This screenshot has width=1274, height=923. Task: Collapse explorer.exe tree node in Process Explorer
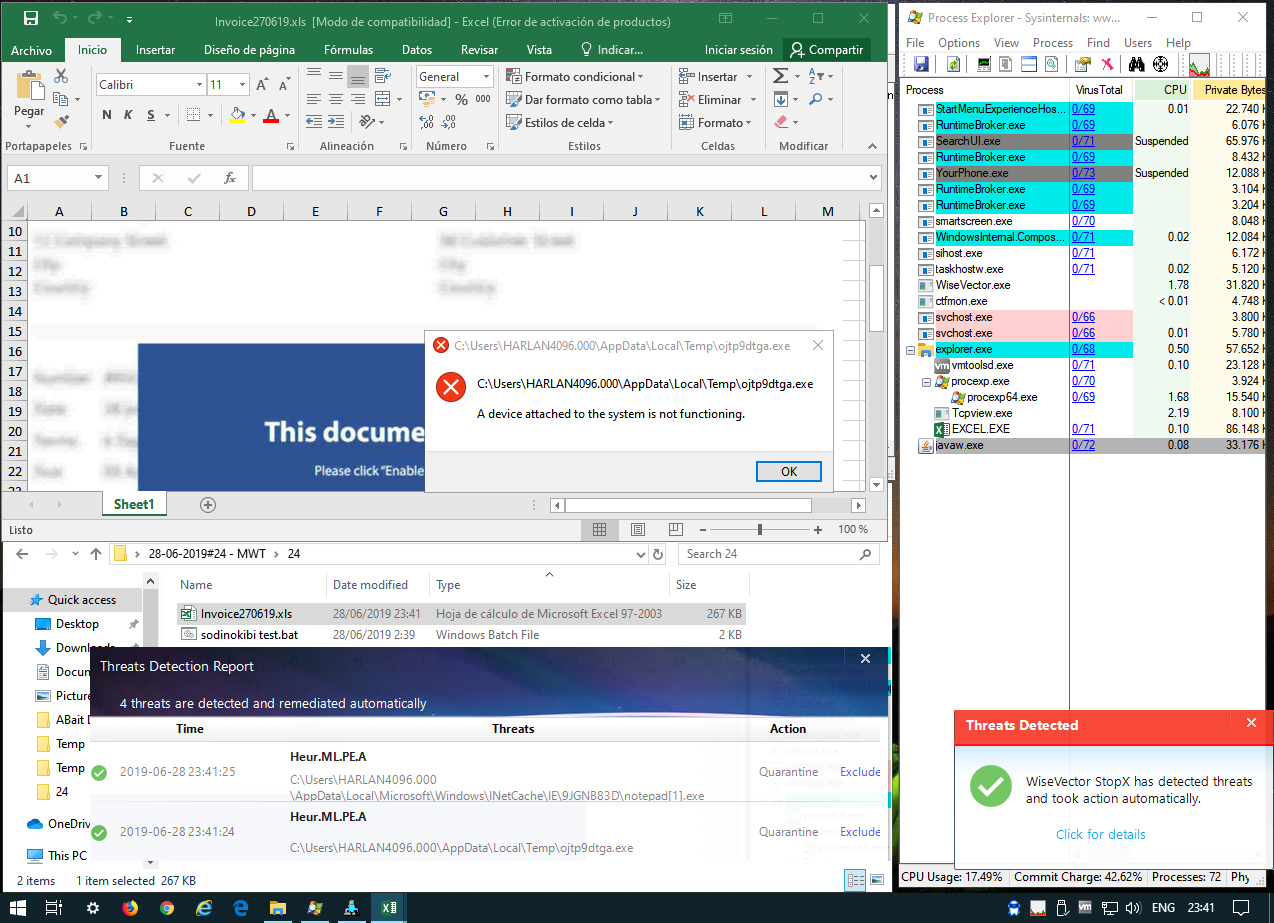pyautogui.click(x=911, y=349)
